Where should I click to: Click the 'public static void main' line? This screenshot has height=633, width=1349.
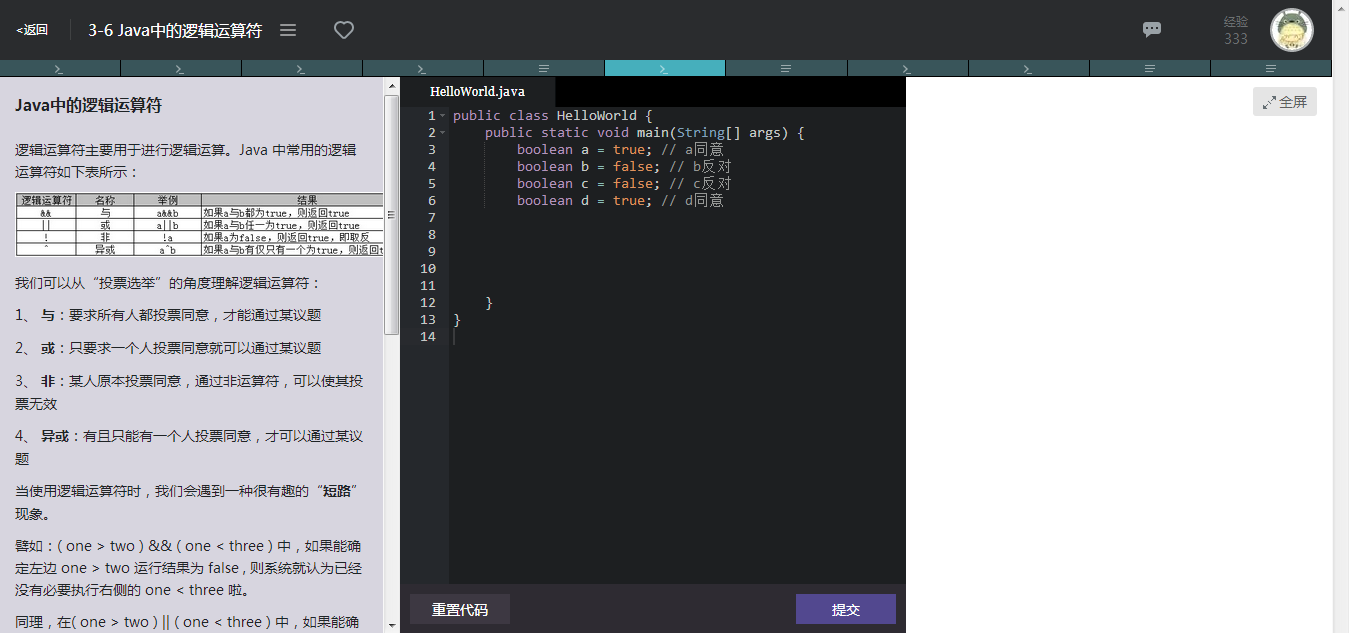tap(644, 133)
